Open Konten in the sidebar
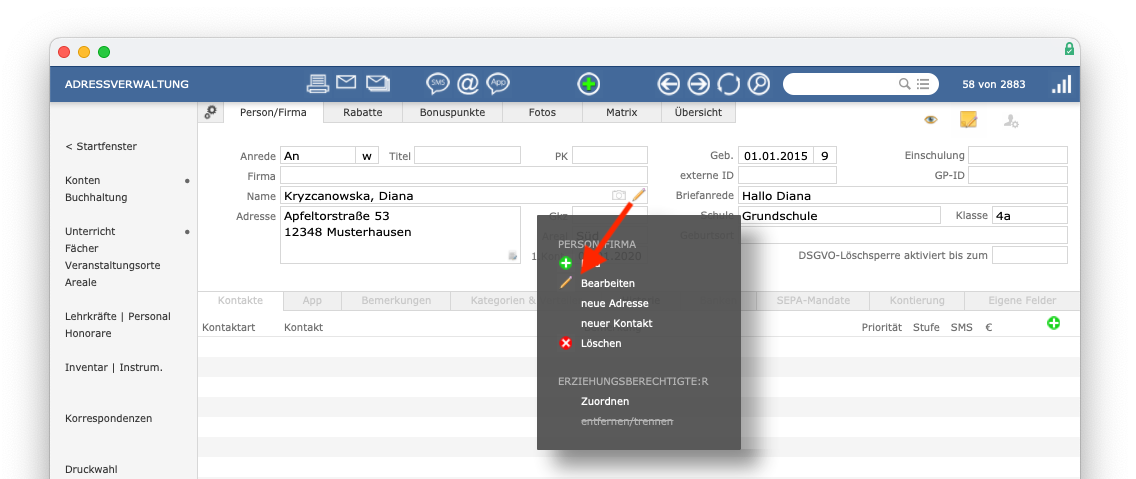The height and width of the screenshot is (479, 1136). [83, 180]
